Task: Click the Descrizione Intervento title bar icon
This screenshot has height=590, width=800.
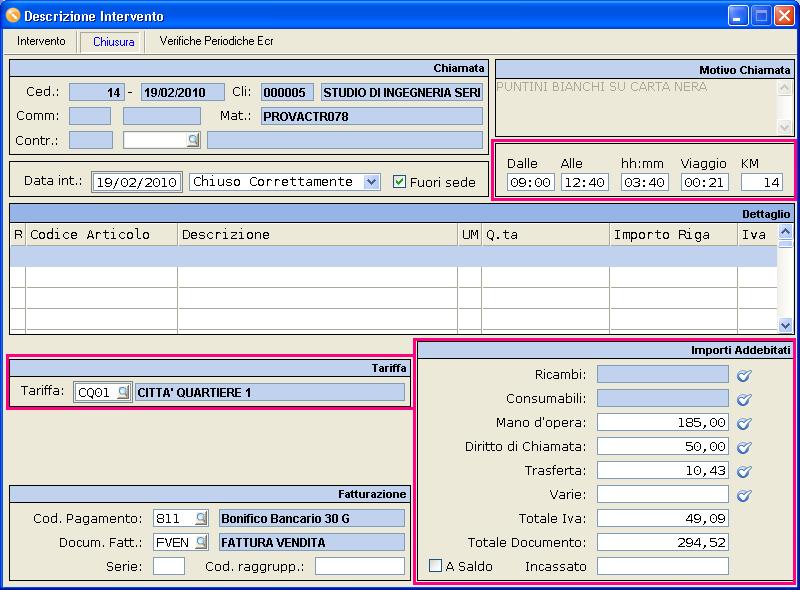Action: (12, 16)
